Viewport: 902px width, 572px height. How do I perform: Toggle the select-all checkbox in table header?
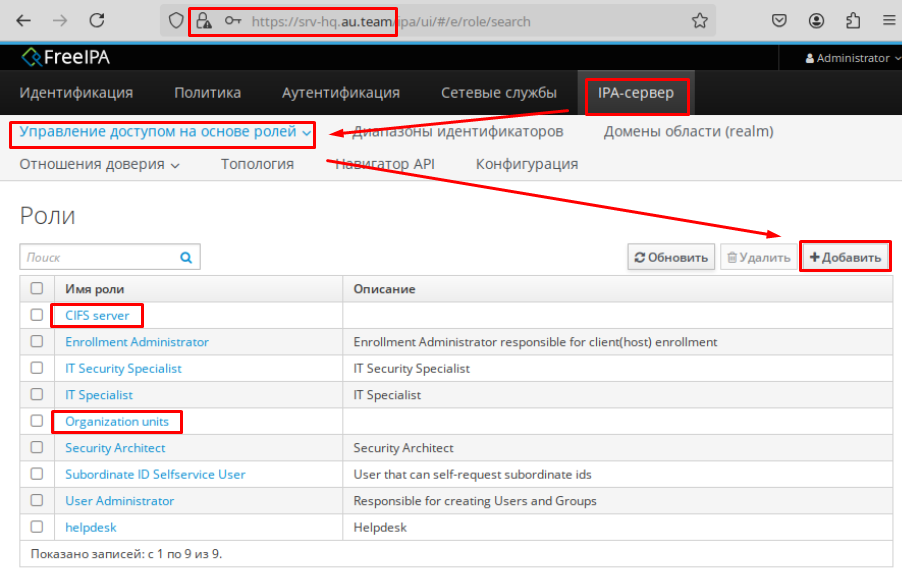coord(37,288)
